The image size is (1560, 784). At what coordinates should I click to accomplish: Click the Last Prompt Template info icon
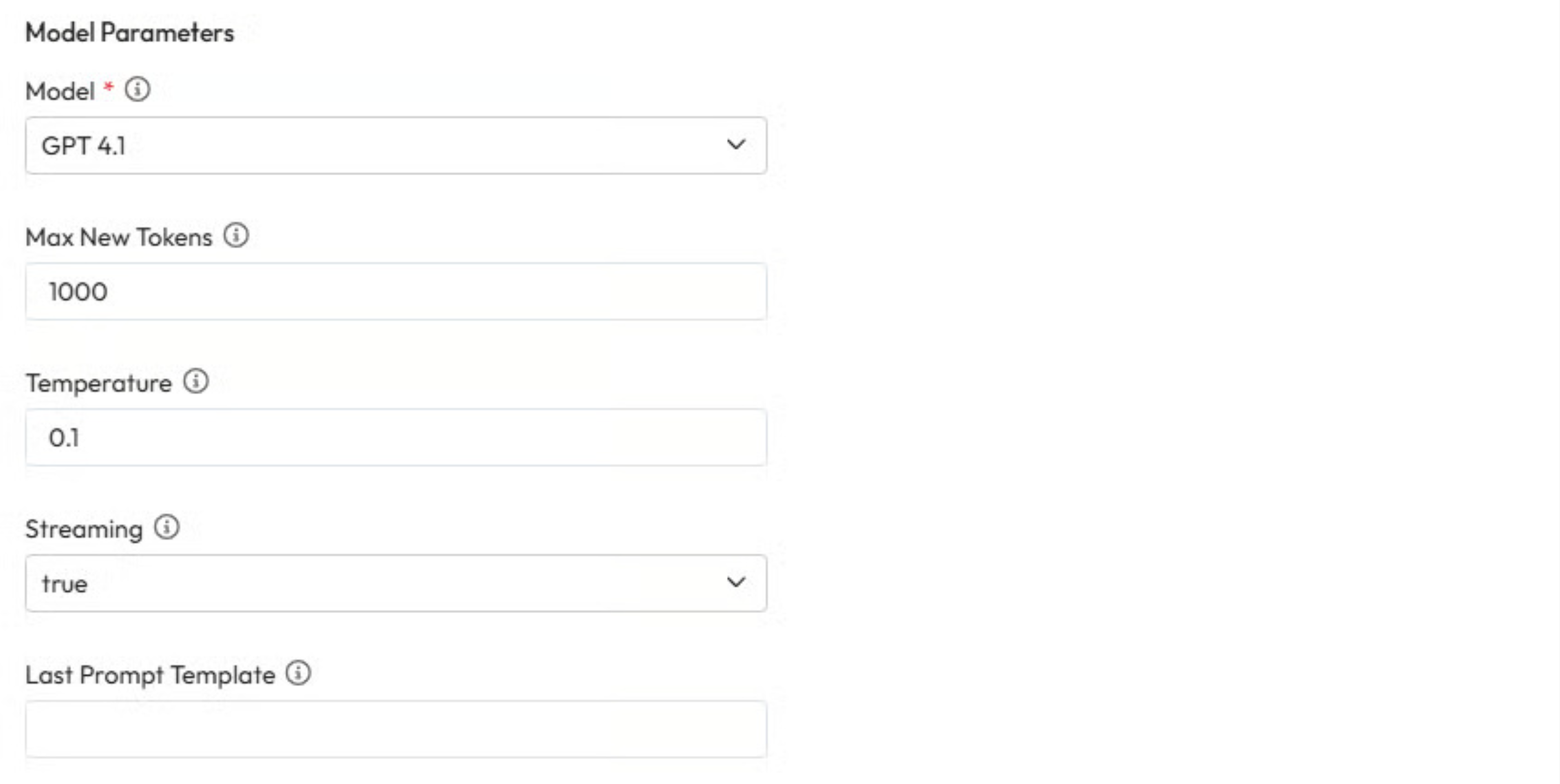(x=299, y=673)
